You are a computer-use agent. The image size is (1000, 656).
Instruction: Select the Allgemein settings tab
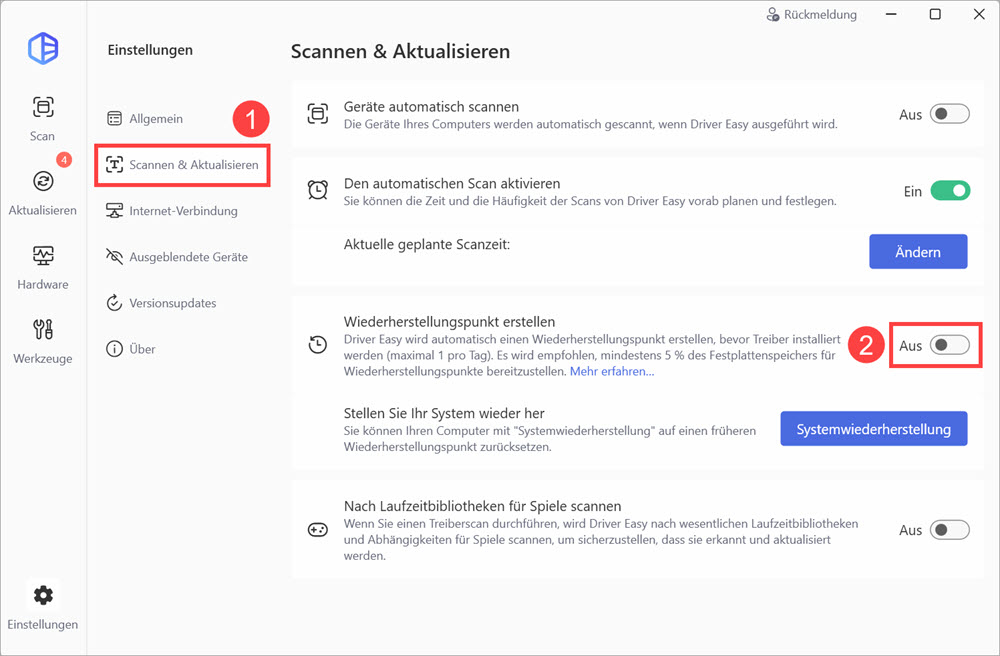(x=155, y=119)
